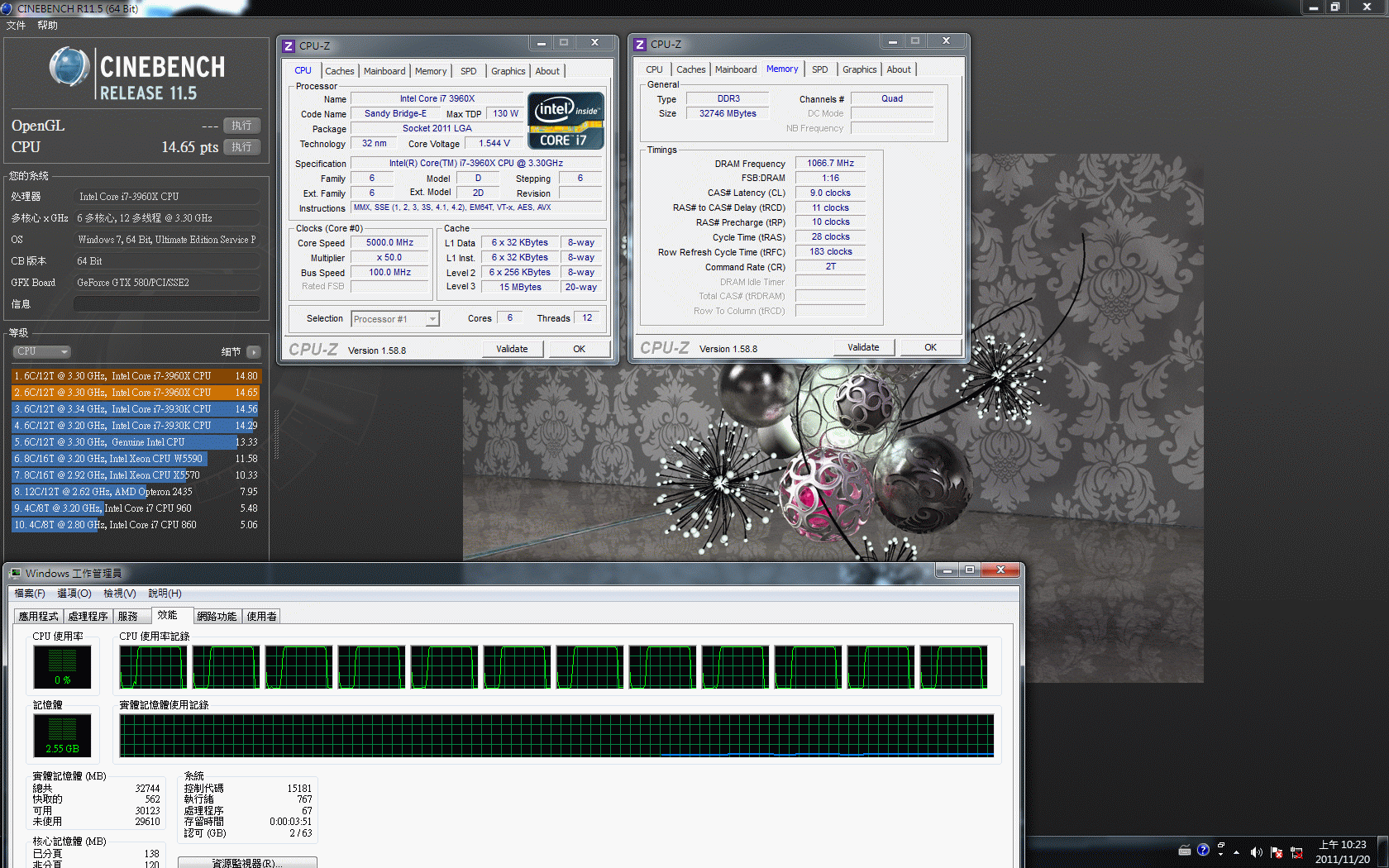
Task: Close the Memory CPU-Z window
Action: coord(946,41)
